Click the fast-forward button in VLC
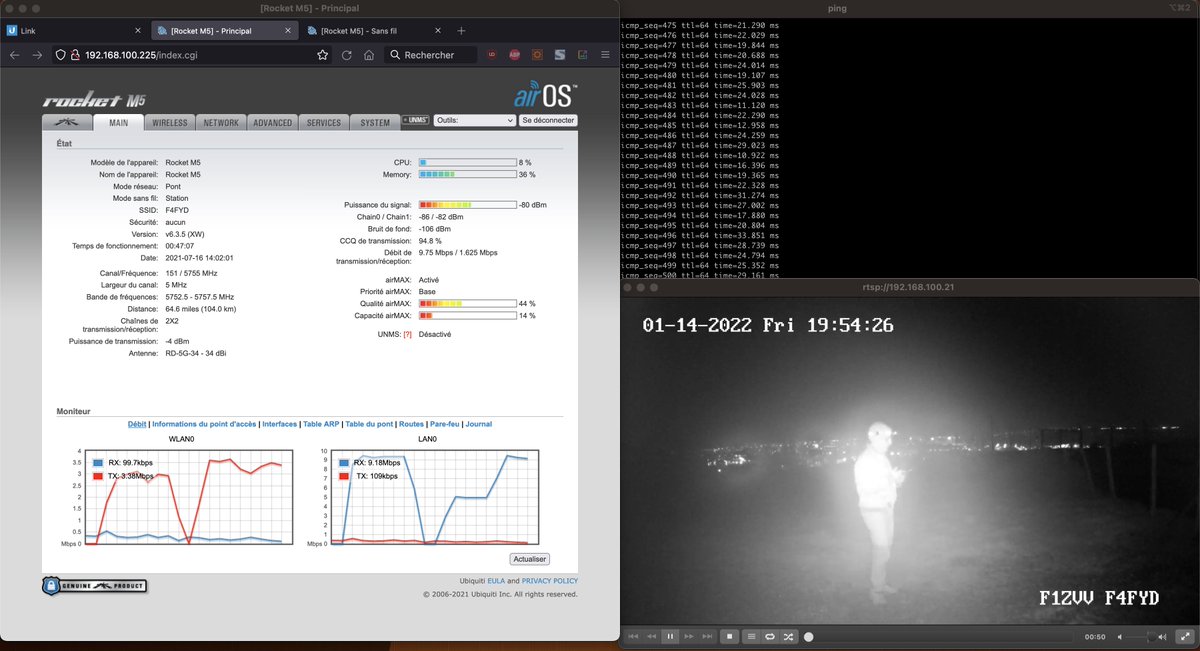 click(689, 636)
